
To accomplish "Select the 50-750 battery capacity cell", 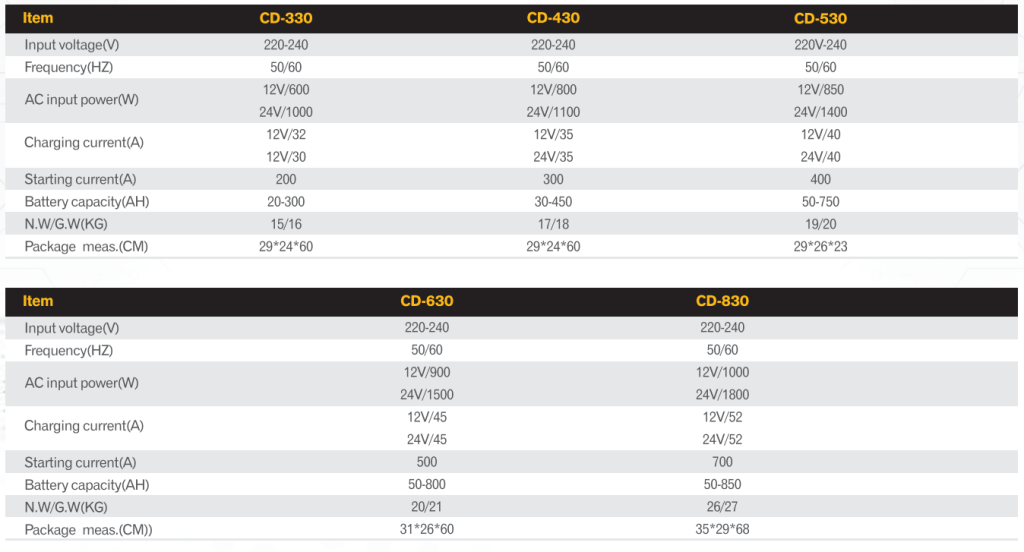I will (x=820, y=202).
